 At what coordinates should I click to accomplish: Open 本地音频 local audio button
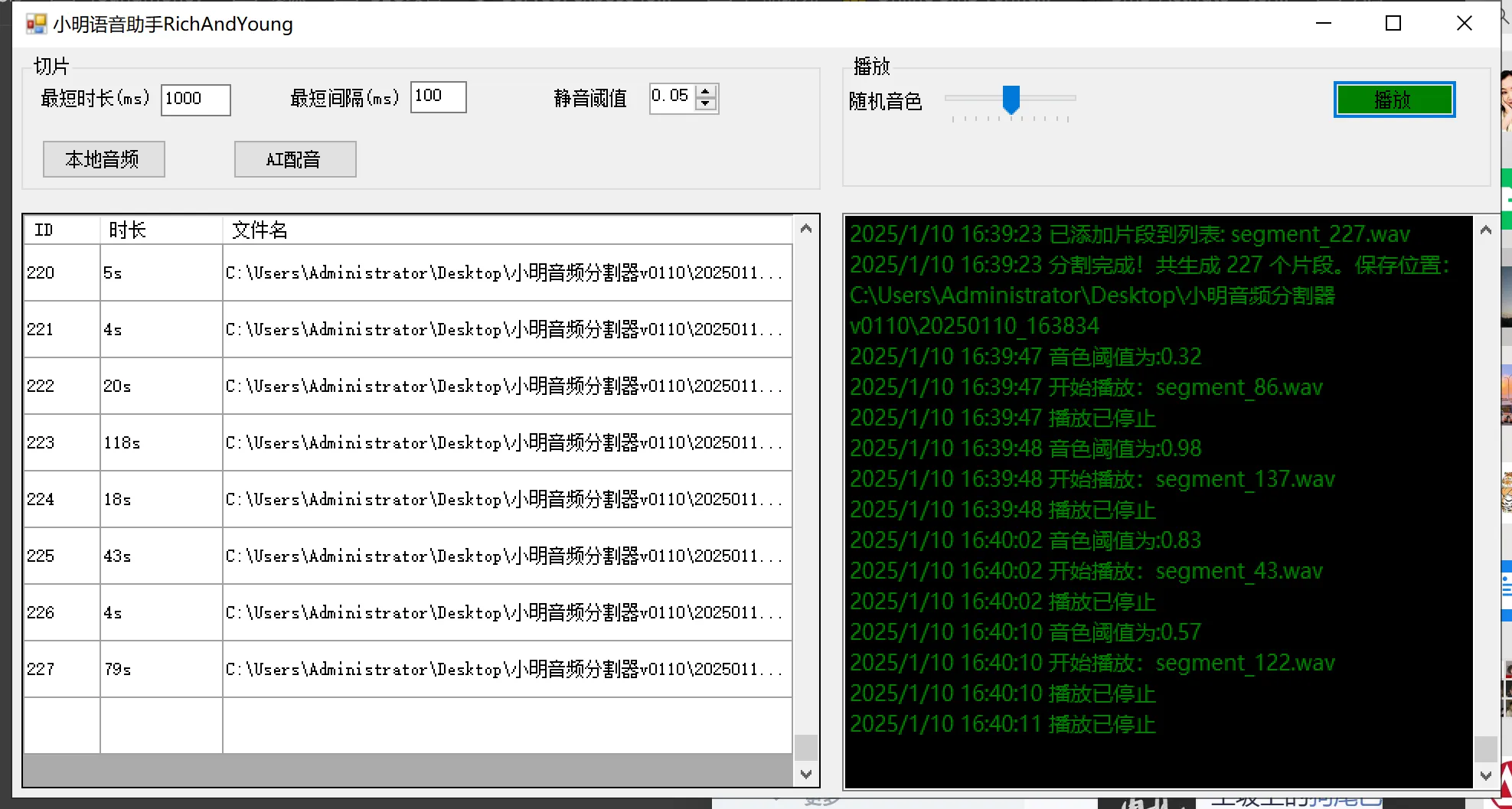point(103,159)
